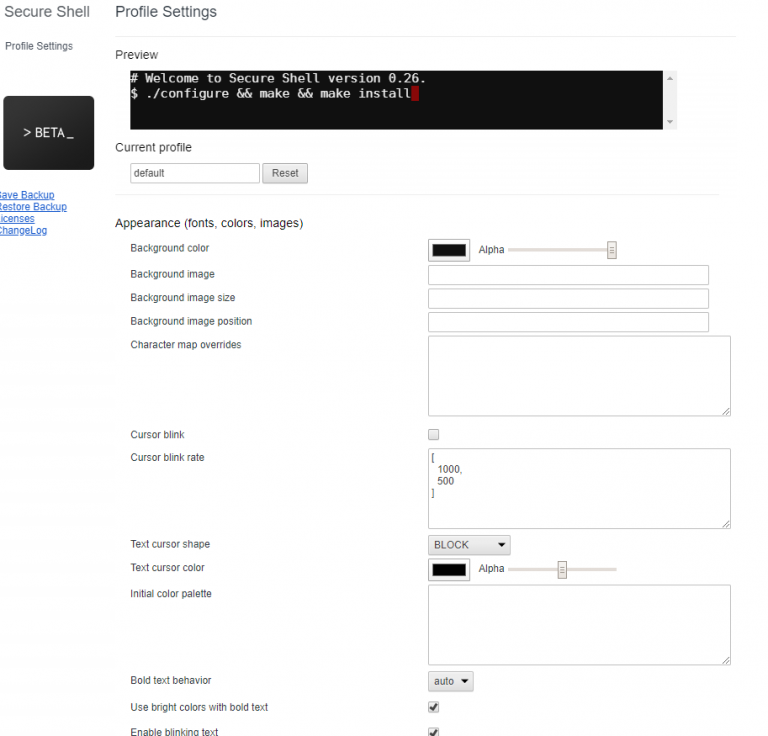
Task: Open Profile Settings in the sidebar
Action: click(39, 46)
